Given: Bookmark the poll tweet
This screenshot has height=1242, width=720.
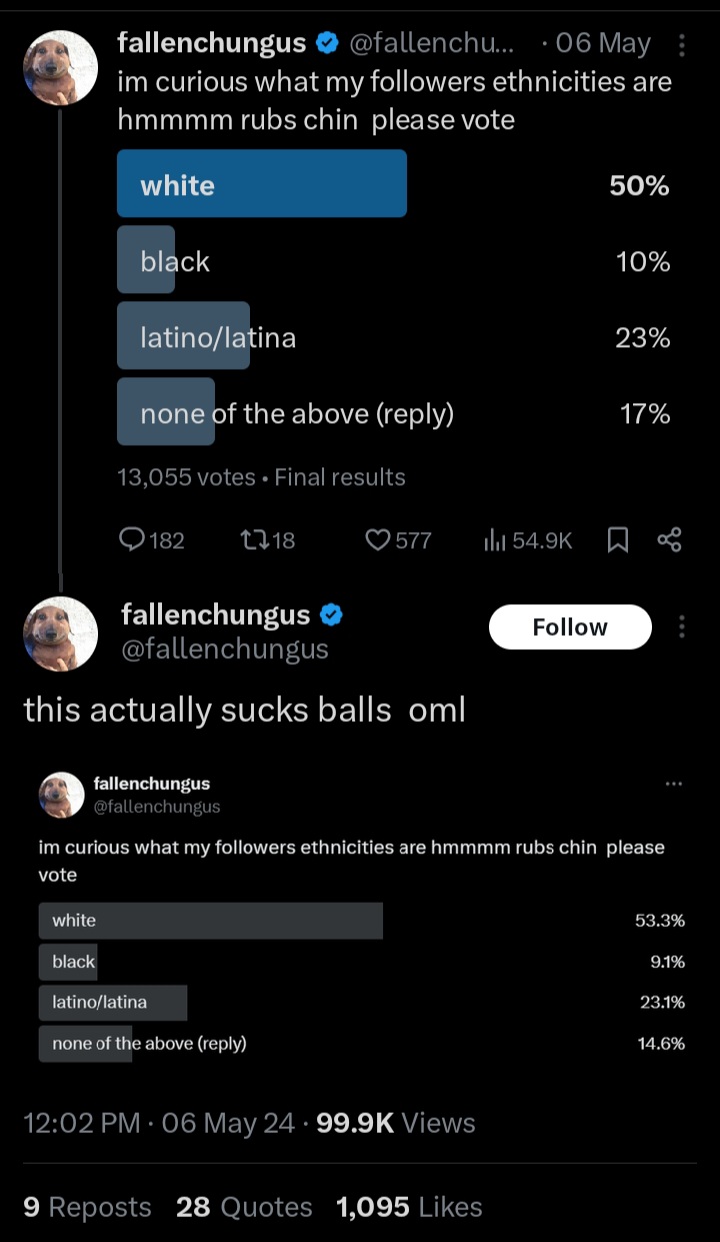Looking at the screenshot, I should pyautogui.click(x=618, y=540).
